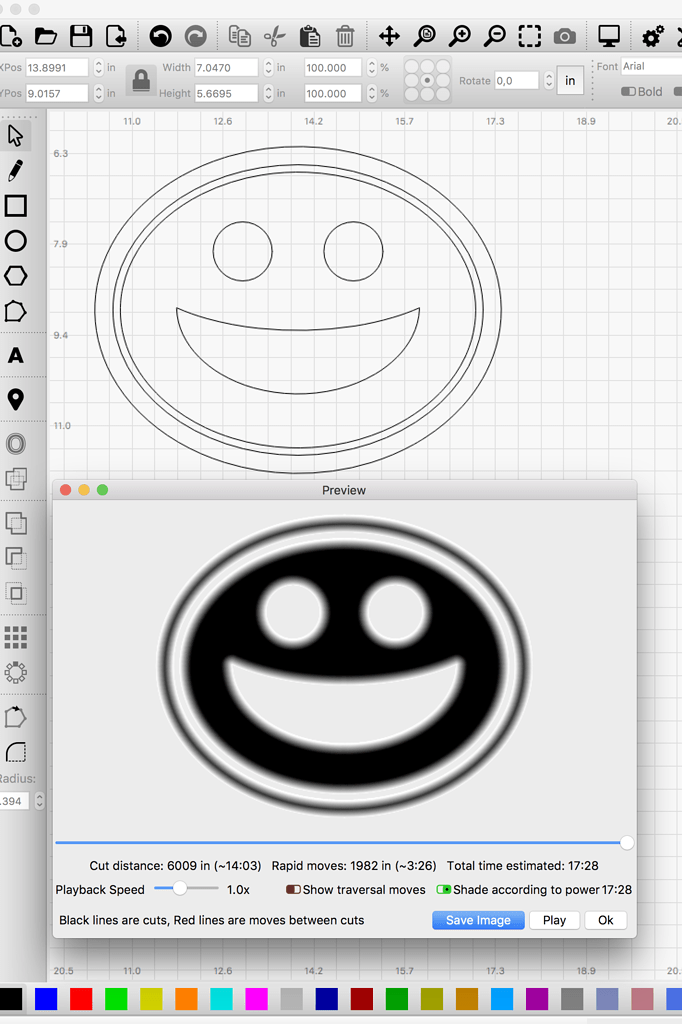Step the width percent value
Screen dimensions: 682x1024
coord(372,67)
